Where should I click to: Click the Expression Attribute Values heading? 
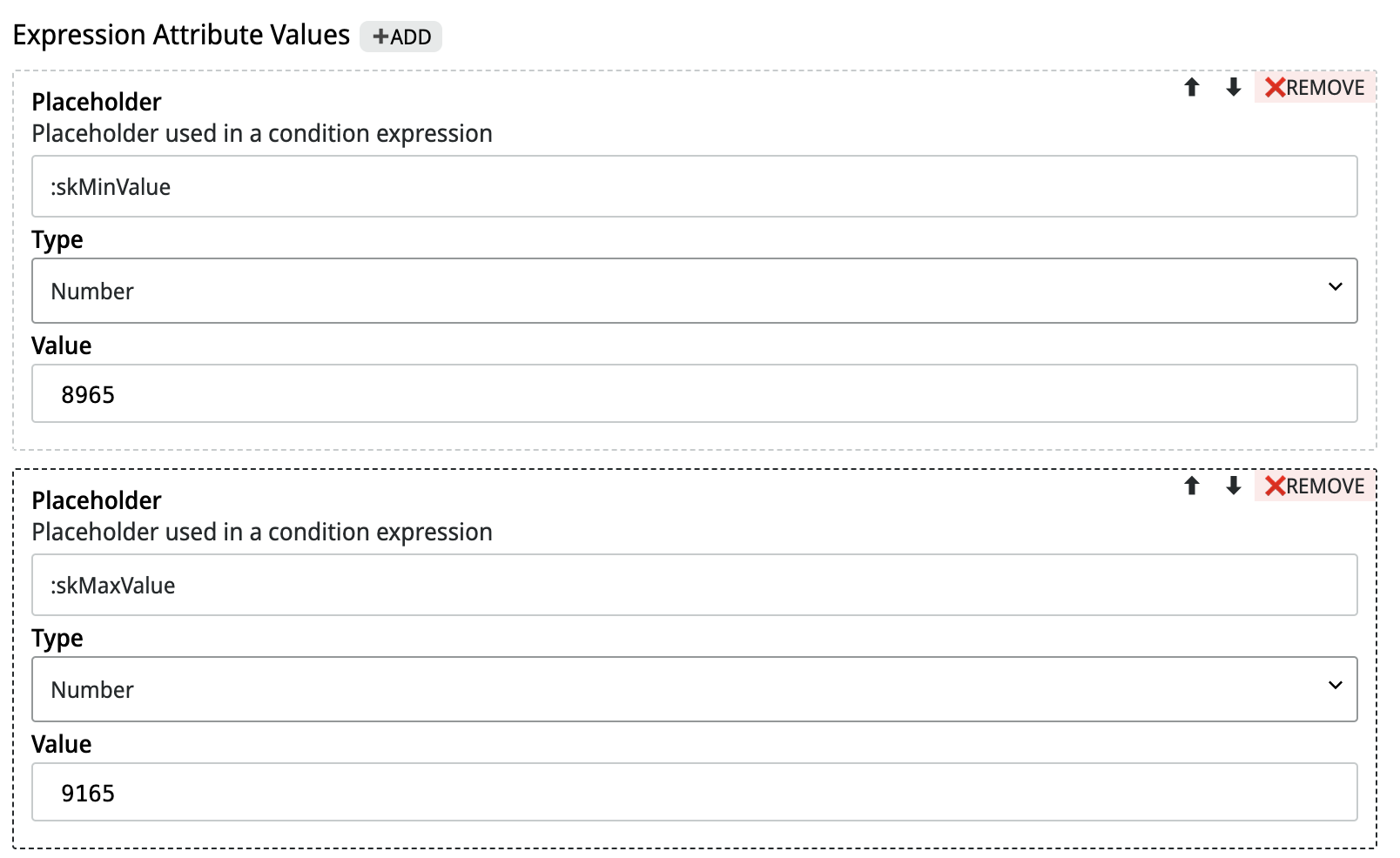[181, 35]
